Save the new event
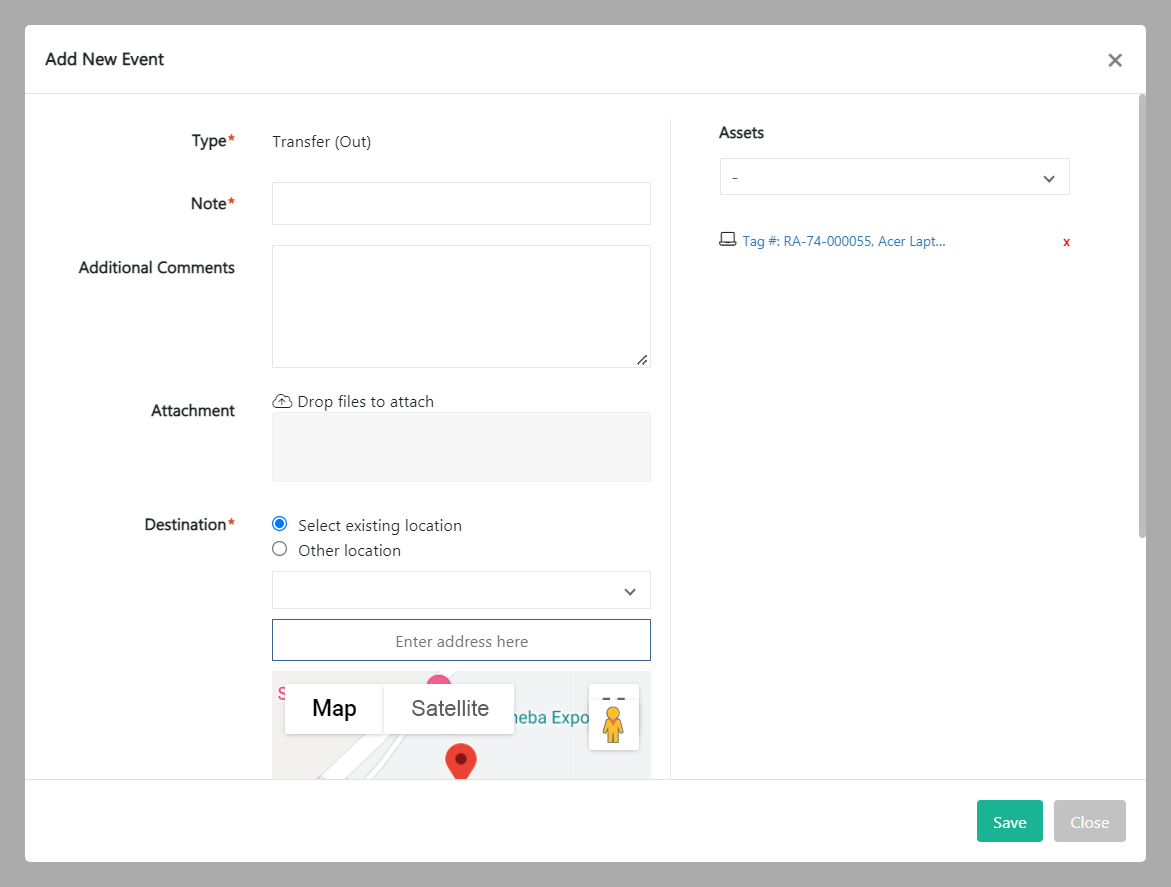Image resolution: width=1171 pixels, height=887 pixels. tap(1009, 821)
